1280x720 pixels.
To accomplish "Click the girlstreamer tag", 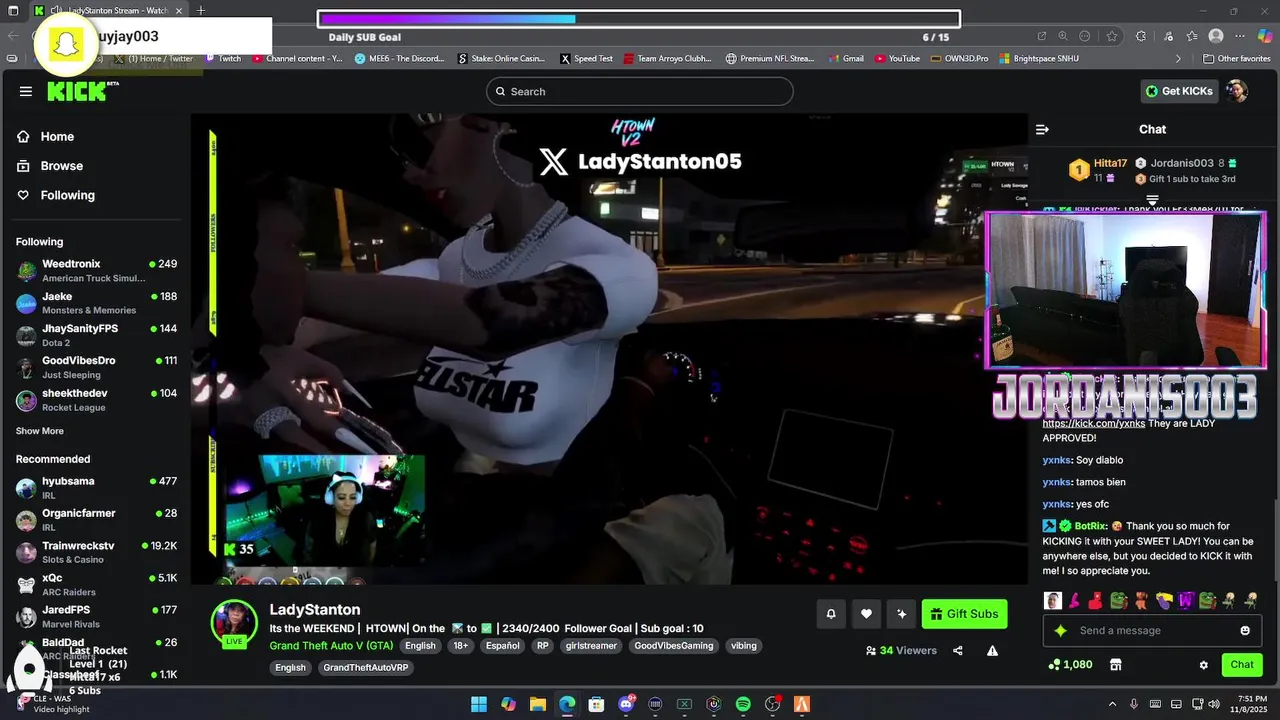I will 590,646.
